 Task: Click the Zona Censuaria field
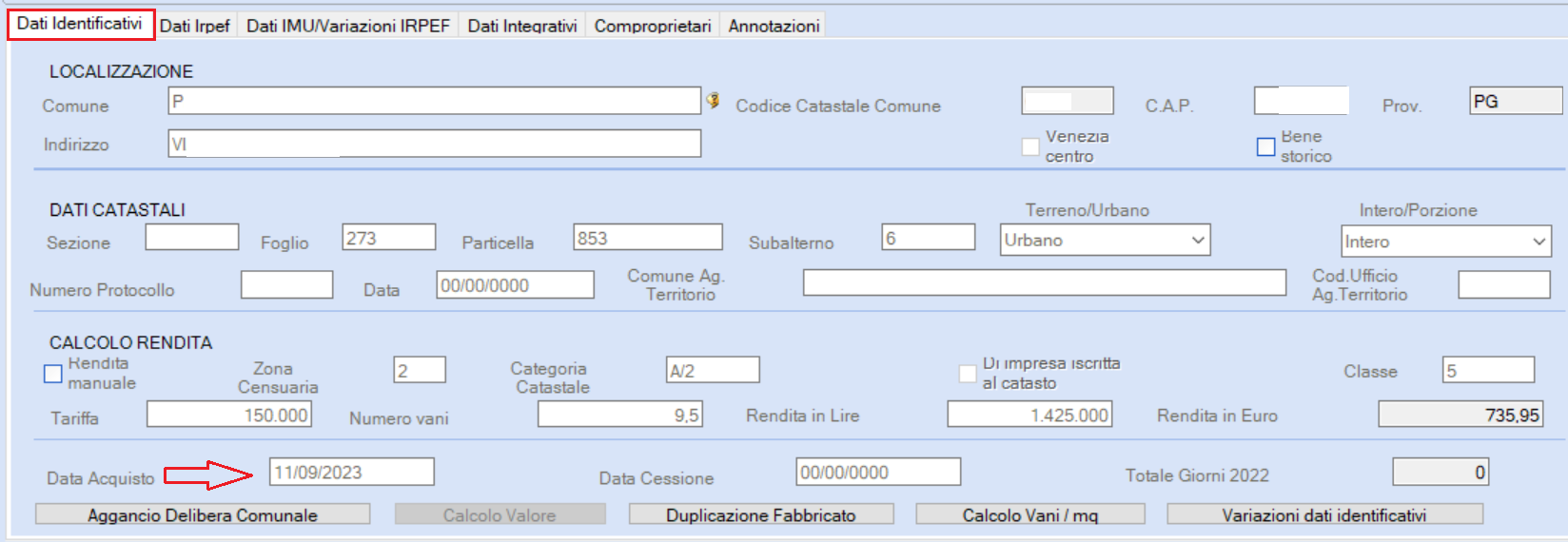(420, 370)
